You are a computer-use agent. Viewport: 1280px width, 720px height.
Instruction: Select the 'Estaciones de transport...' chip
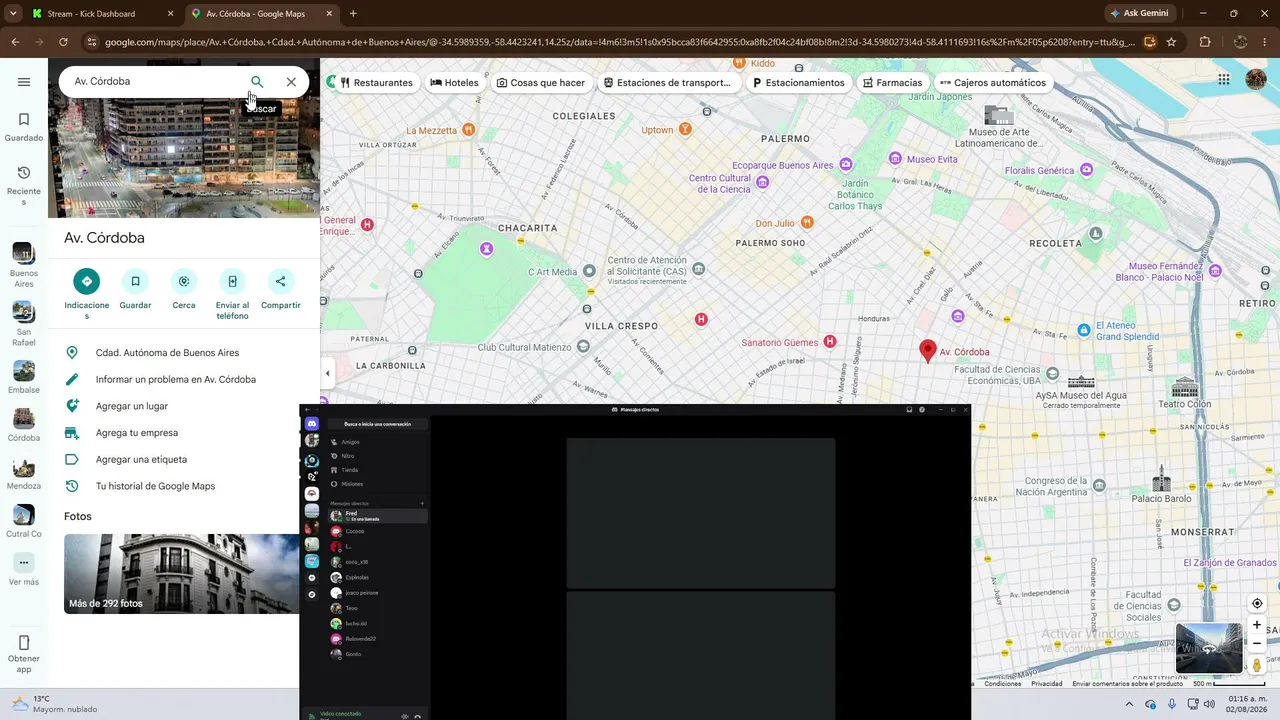(667, 83)
